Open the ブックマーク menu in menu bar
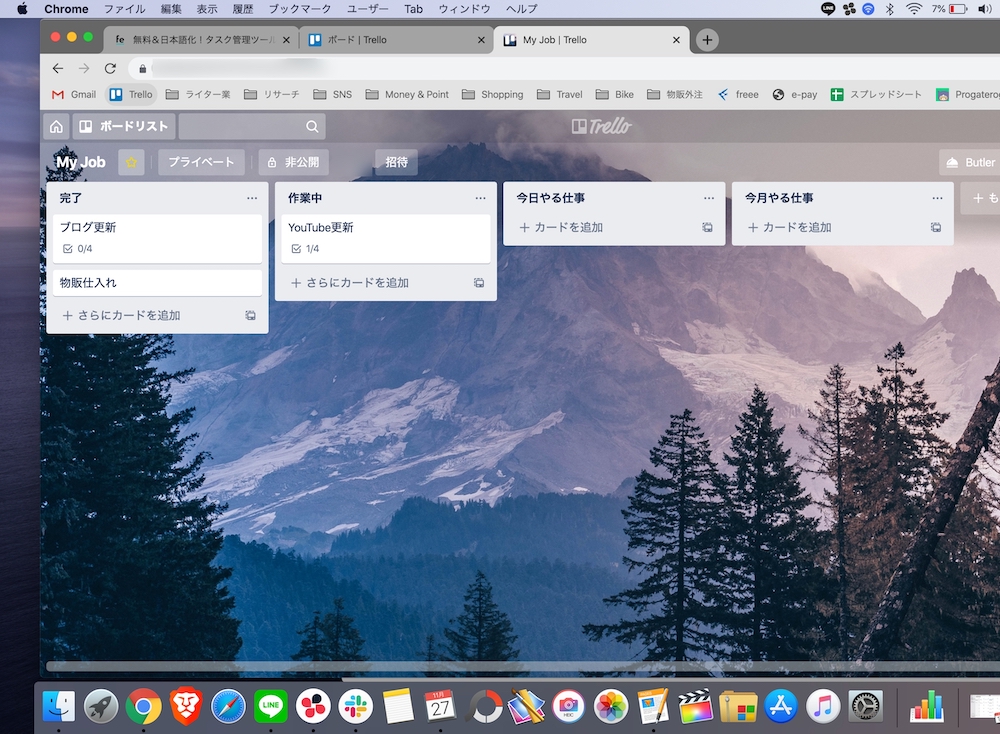This screenshot has height=734, width=1000. 299,9
